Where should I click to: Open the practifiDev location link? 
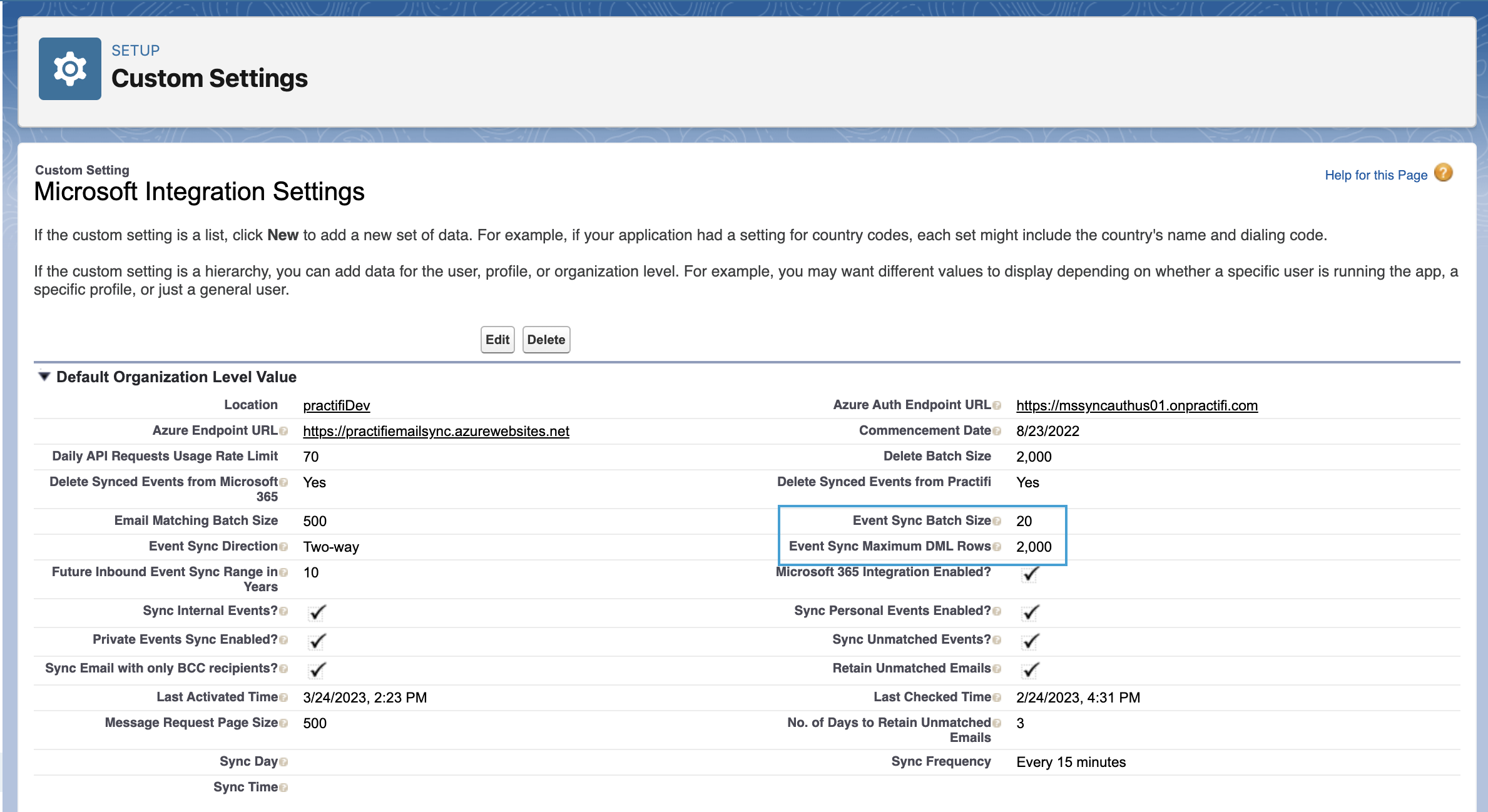pyautogui.click(x=336, y=405)
